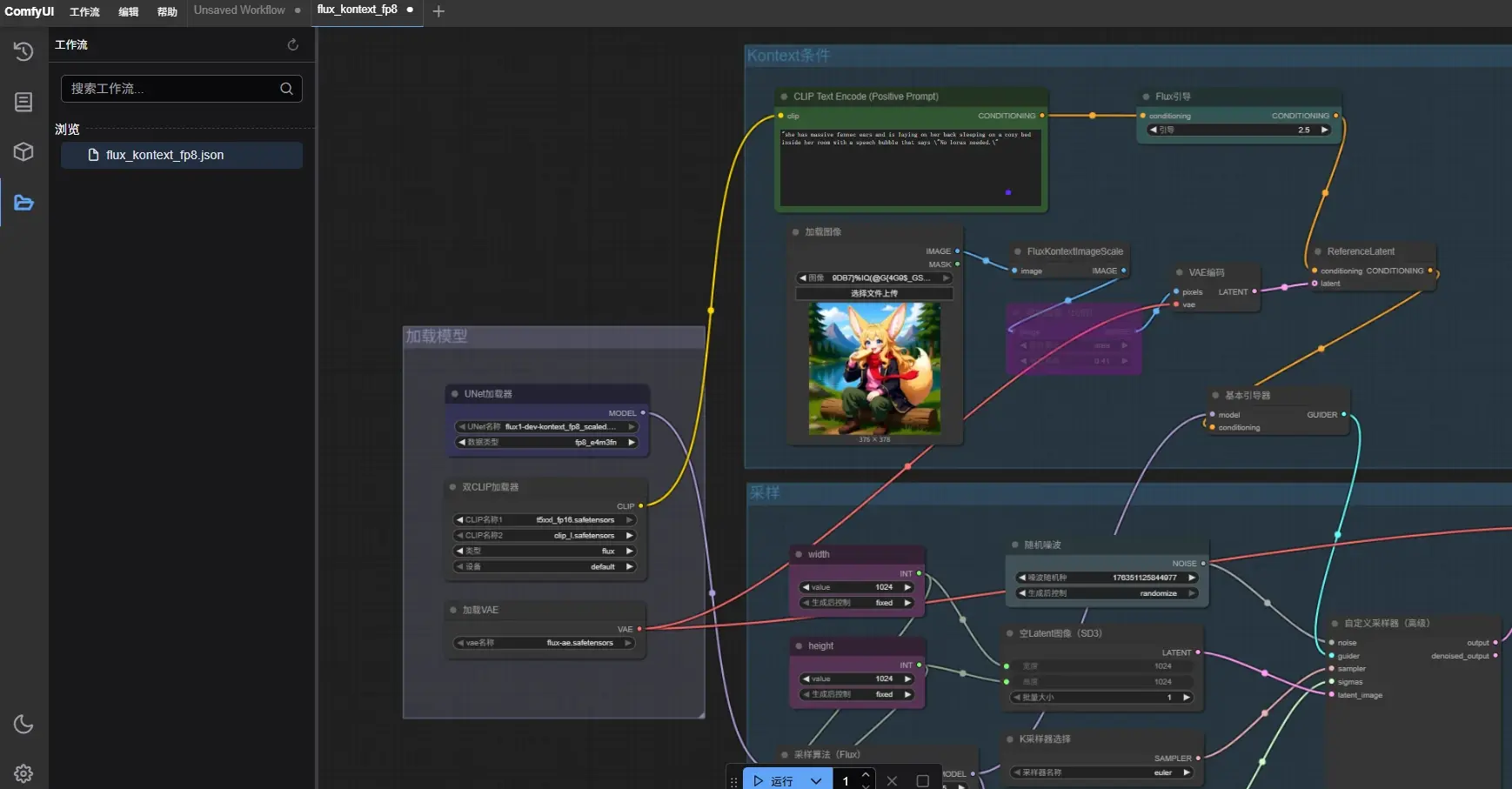
Task: Increase width value with right arrow
Action: tap(907, 587)
